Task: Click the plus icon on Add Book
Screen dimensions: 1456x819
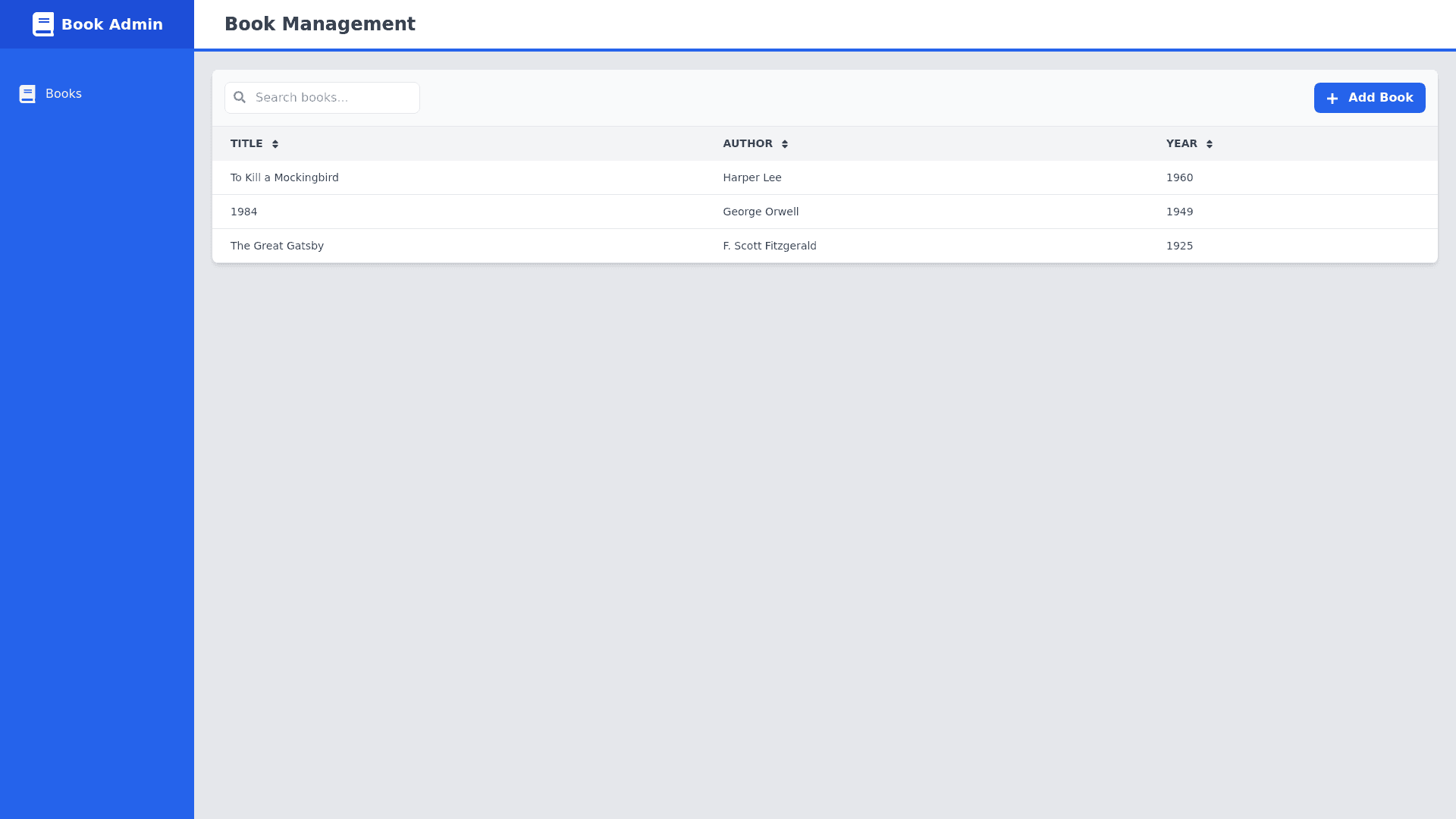Action: [1332, 99]
